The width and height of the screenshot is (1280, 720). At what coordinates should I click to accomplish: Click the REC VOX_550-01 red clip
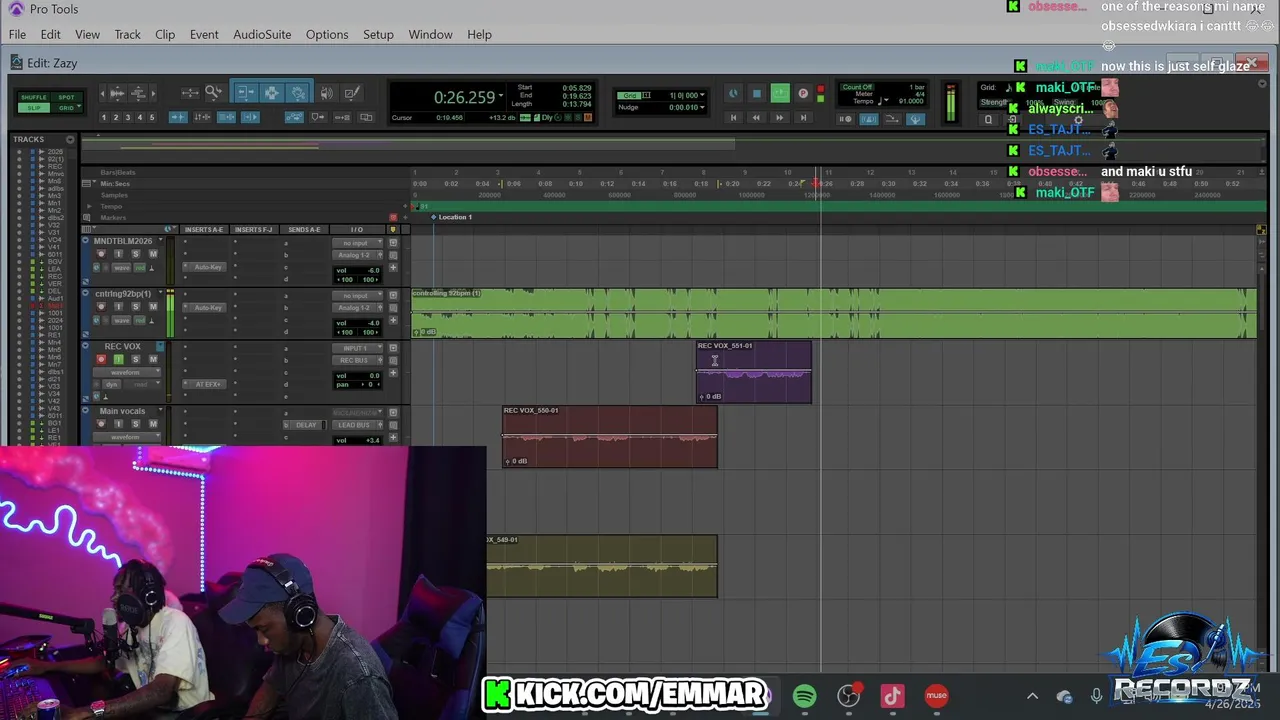(609, 437)
